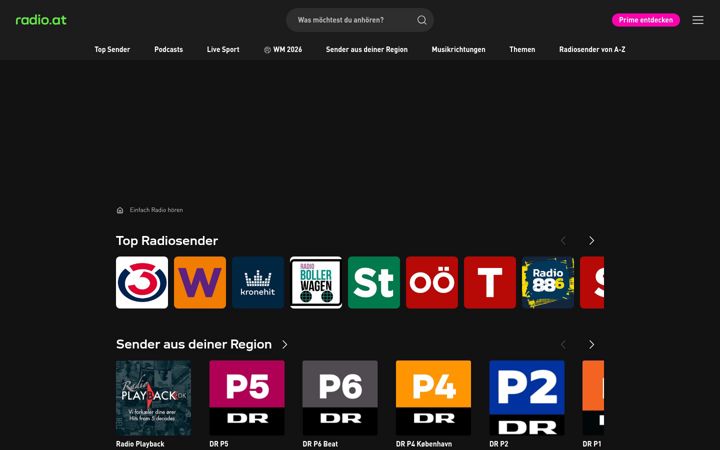Click the DR P4 København station name

[424, 444]
